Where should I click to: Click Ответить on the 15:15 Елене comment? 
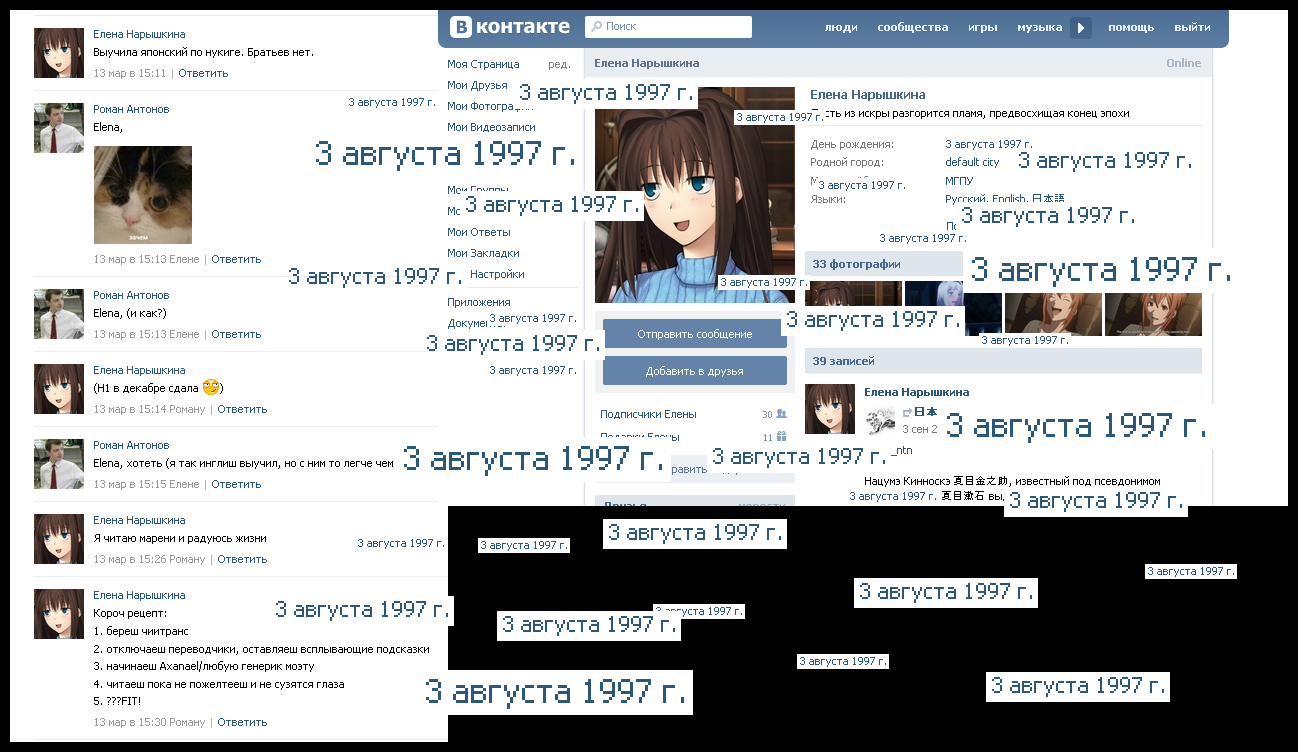click(x=236, y=484)
